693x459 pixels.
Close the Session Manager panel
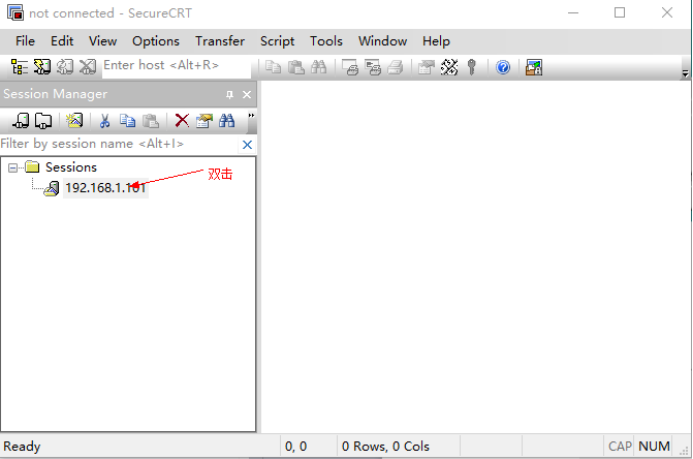[247, 95]
